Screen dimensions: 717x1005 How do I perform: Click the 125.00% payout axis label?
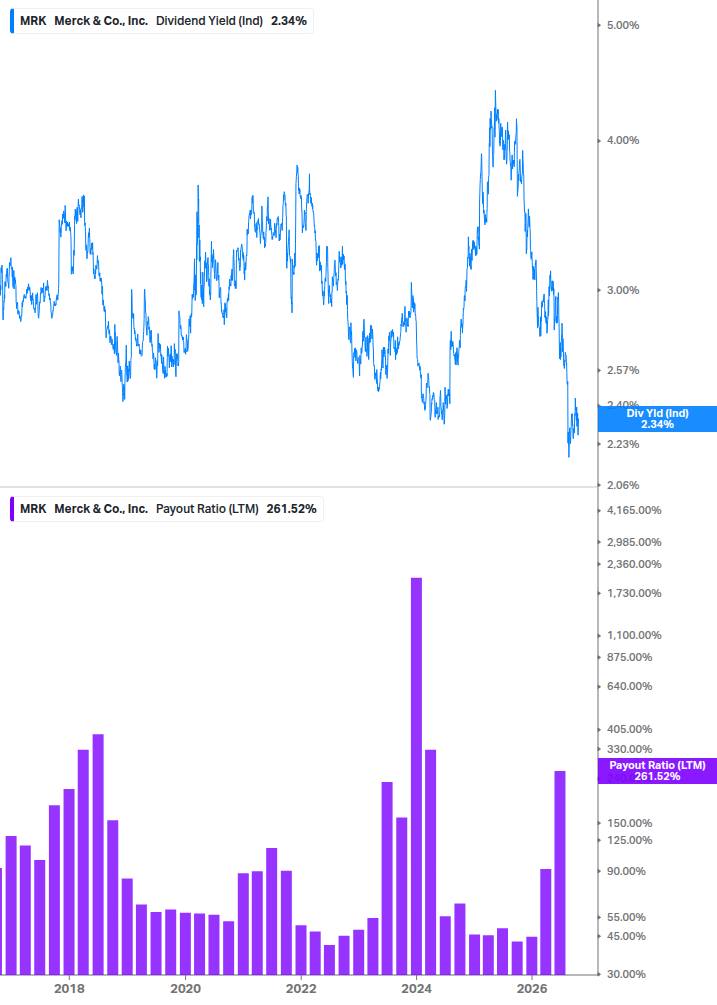click(x=629, y=840)
